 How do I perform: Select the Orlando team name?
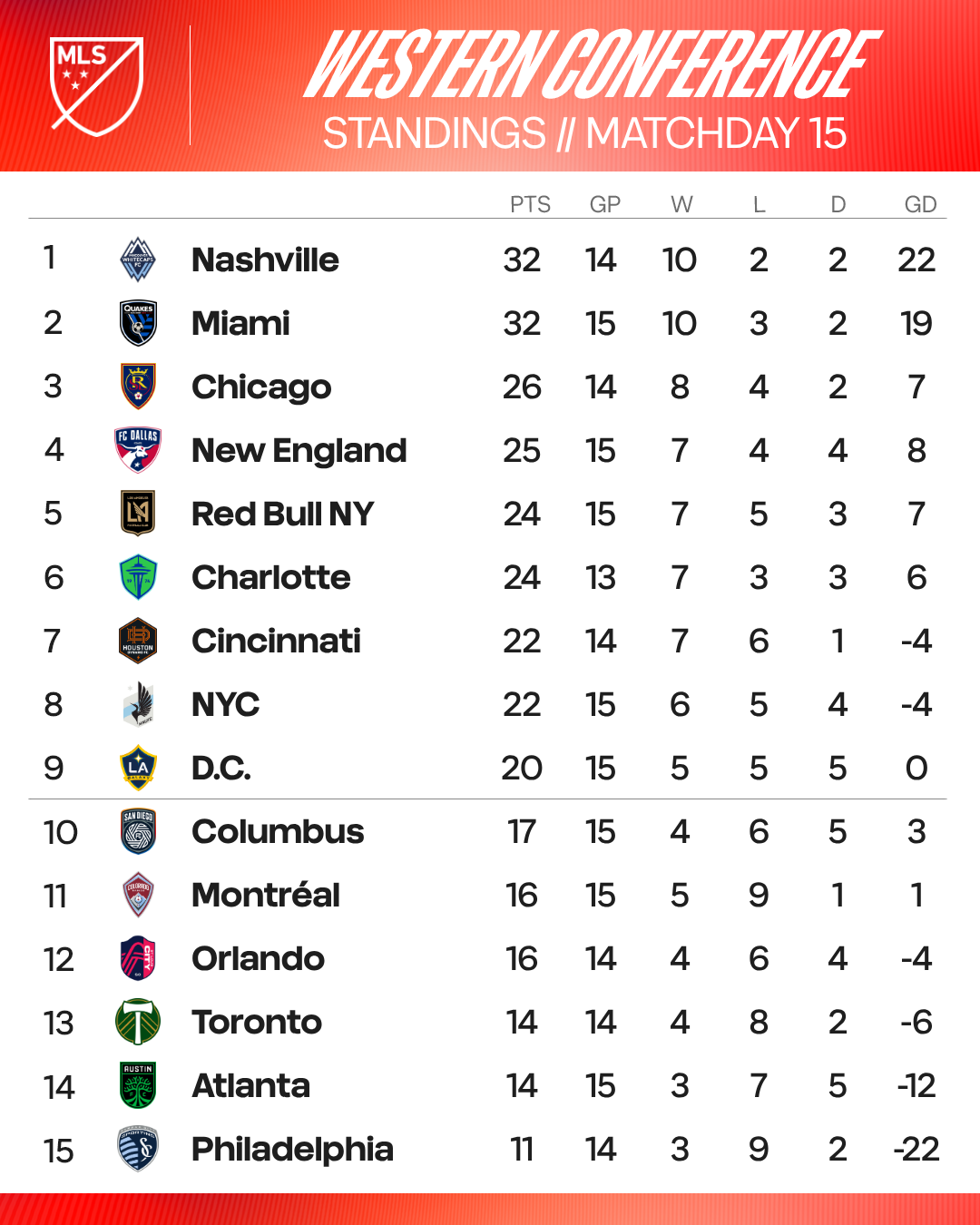259,959
